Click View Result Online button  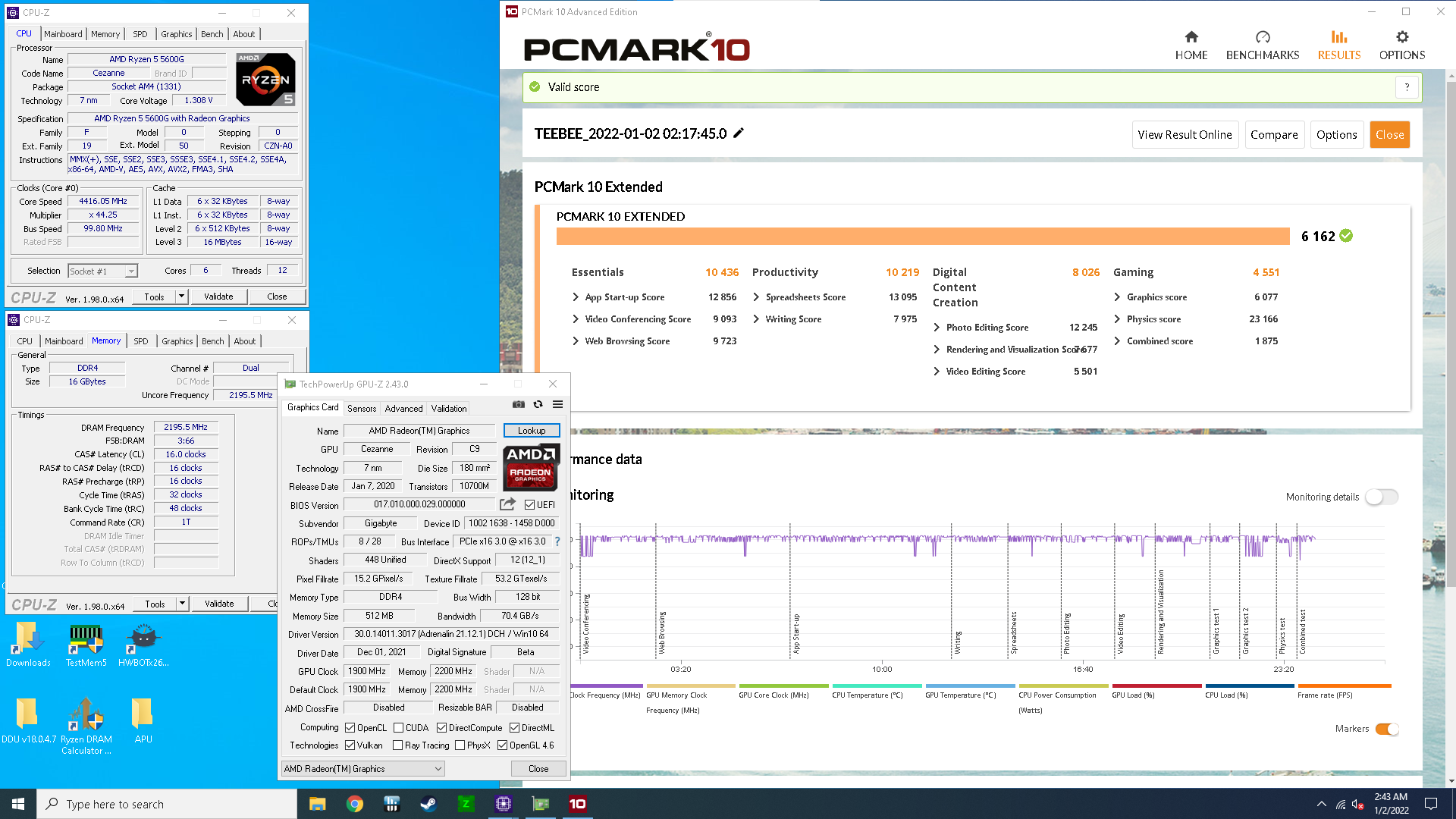1185,135
